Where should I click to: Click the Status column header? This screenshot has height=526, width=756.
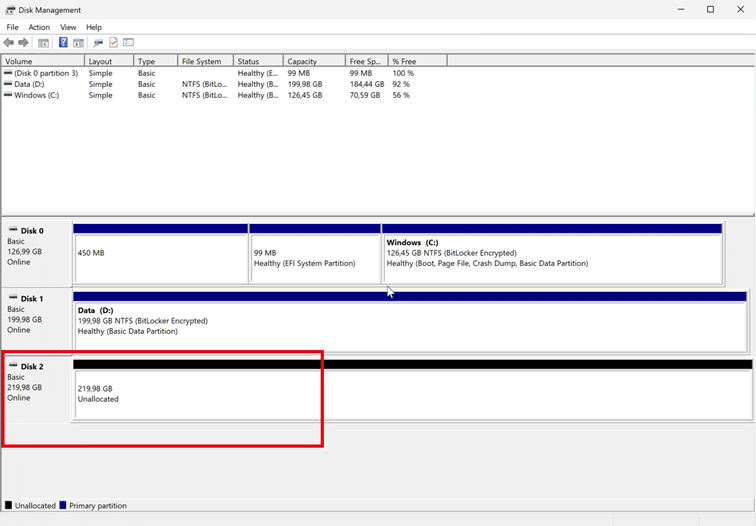pyautogui.click(x=258, y=61)
